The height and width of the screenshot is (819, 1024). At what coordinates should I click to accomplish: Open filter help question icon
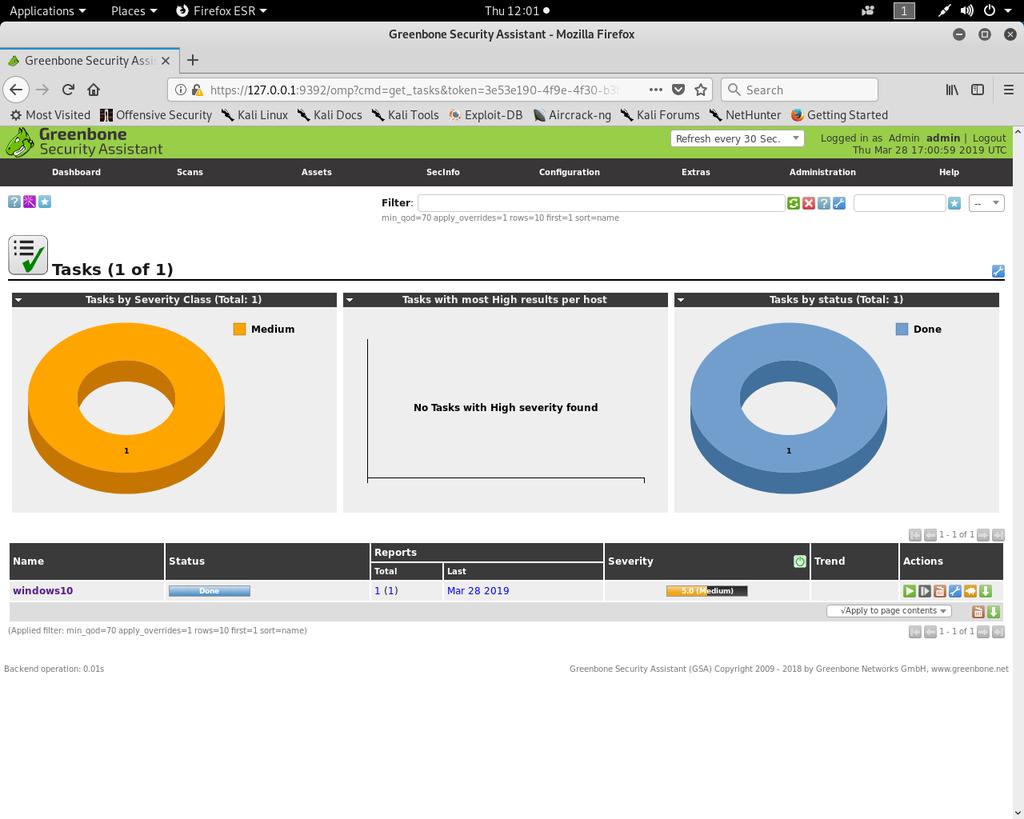pyautogui.click(x=824, y=203)
